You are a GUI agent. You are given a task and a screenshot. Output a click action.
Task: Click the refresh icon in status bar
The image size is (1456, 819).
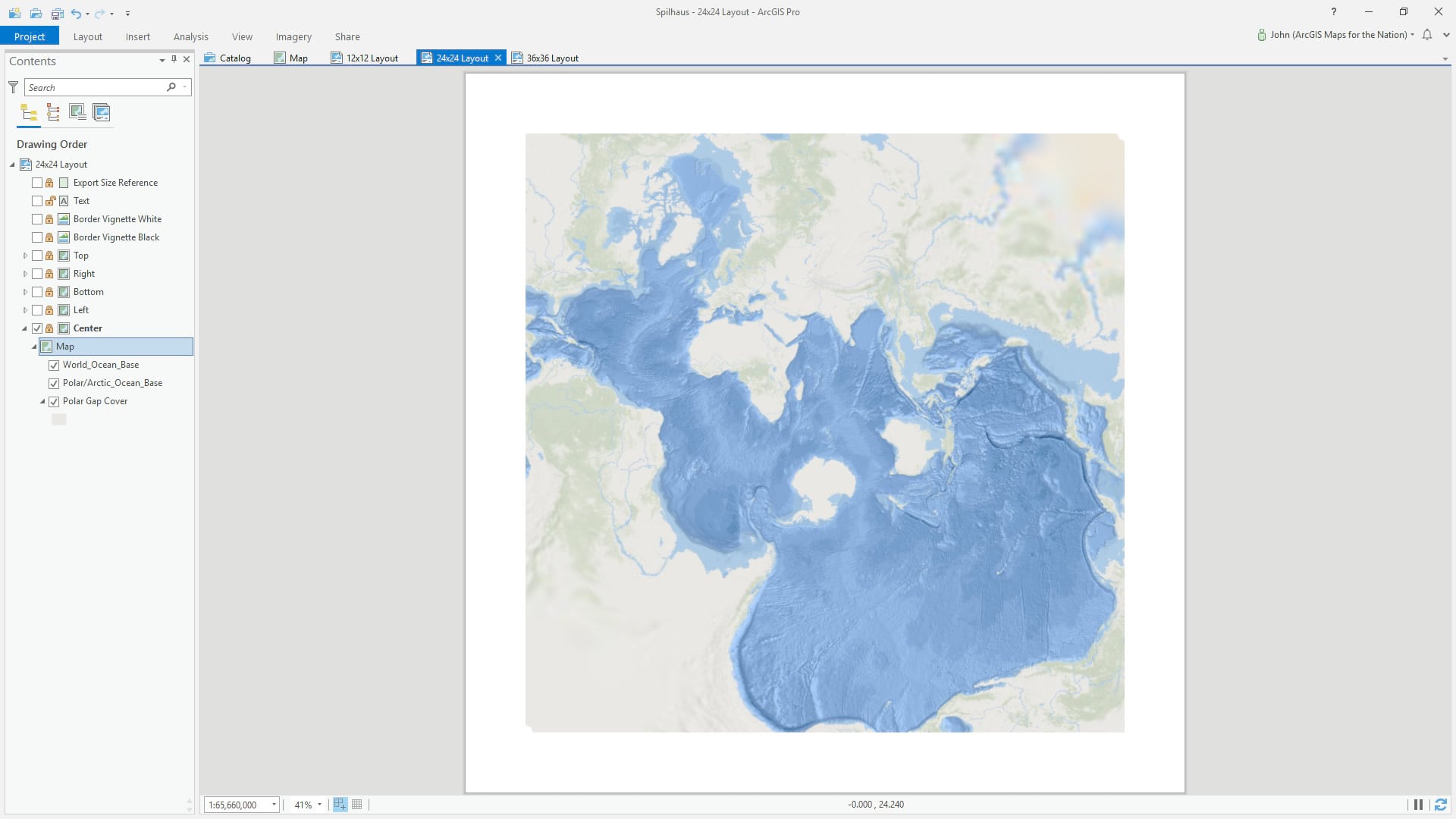coord(1440,805)
